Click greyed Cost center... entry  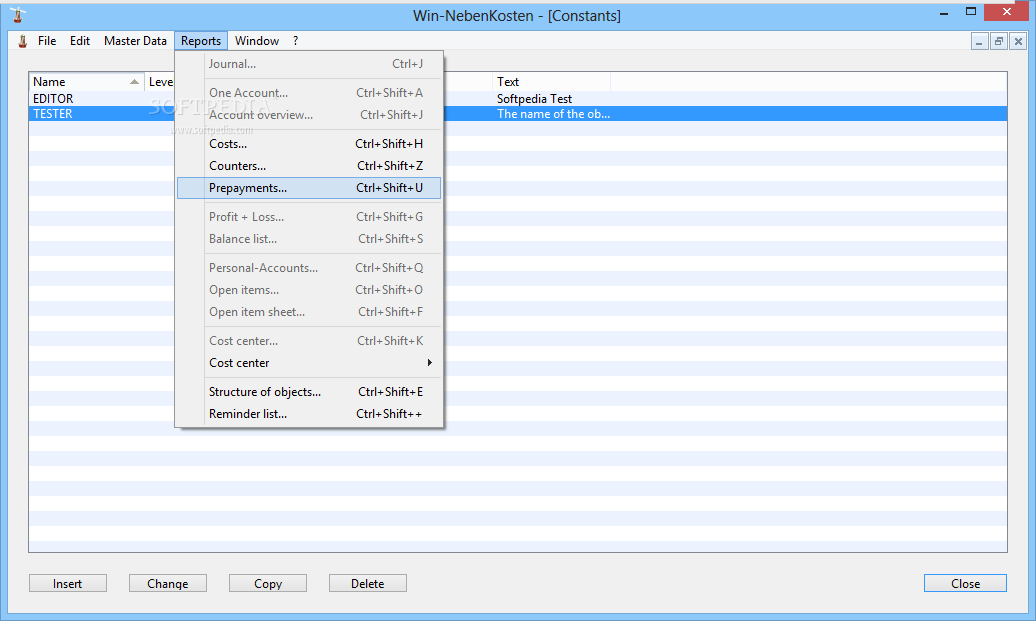coord(309,341)
